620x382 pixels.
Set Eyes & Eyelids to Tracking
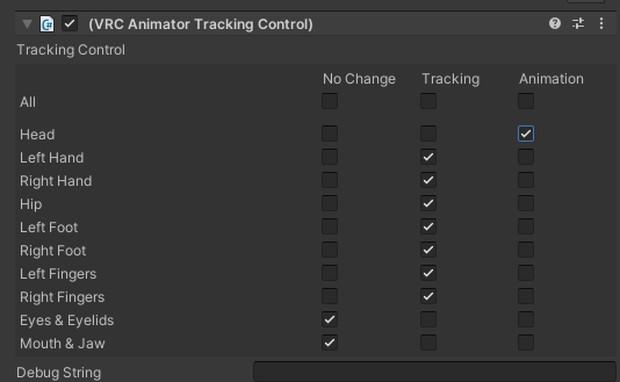coord(428,320)
